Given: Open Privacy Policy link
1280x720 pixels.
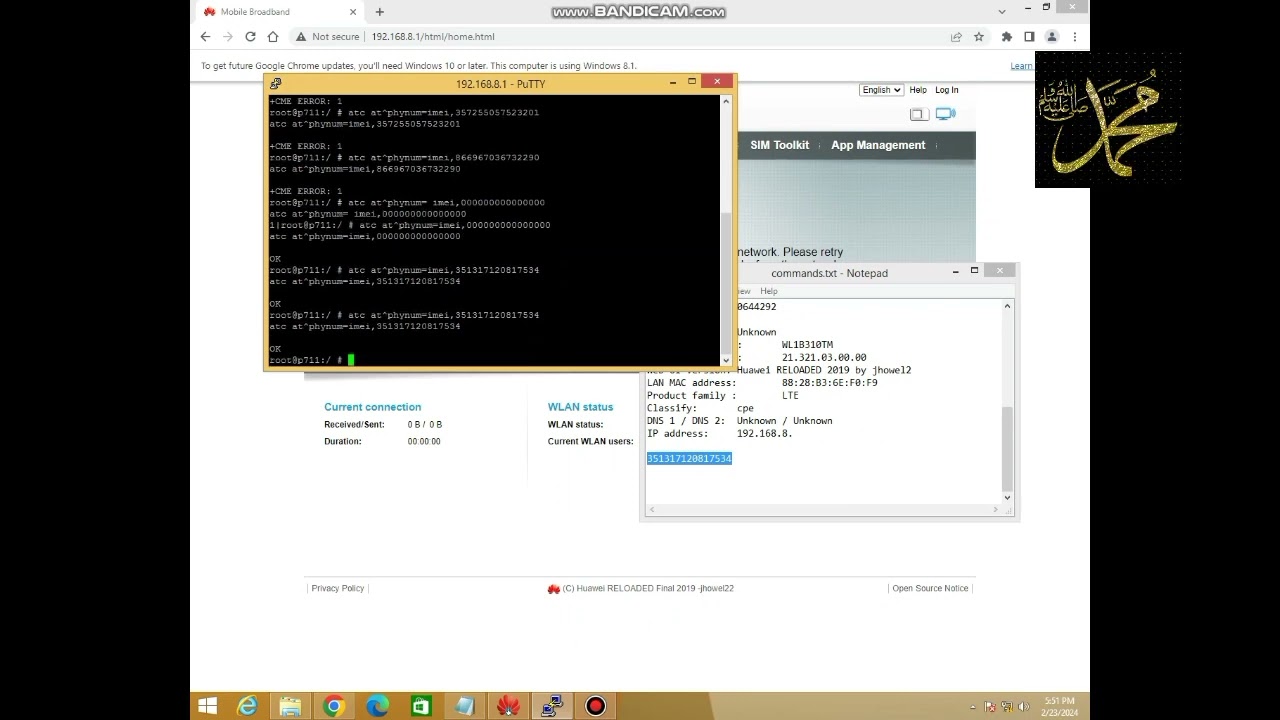Looking at the screenshot, I should click(338, 588).
